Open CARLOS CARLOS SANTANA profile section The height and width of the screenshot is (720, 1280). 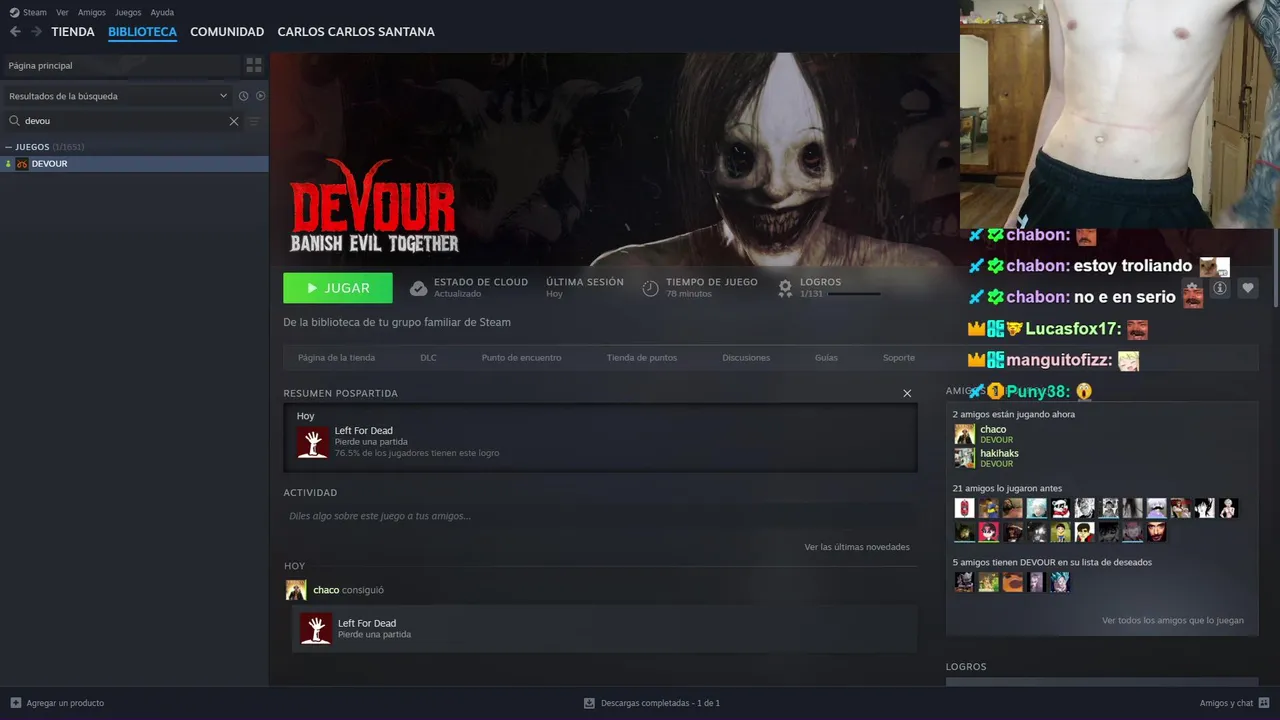pos(356,32)
